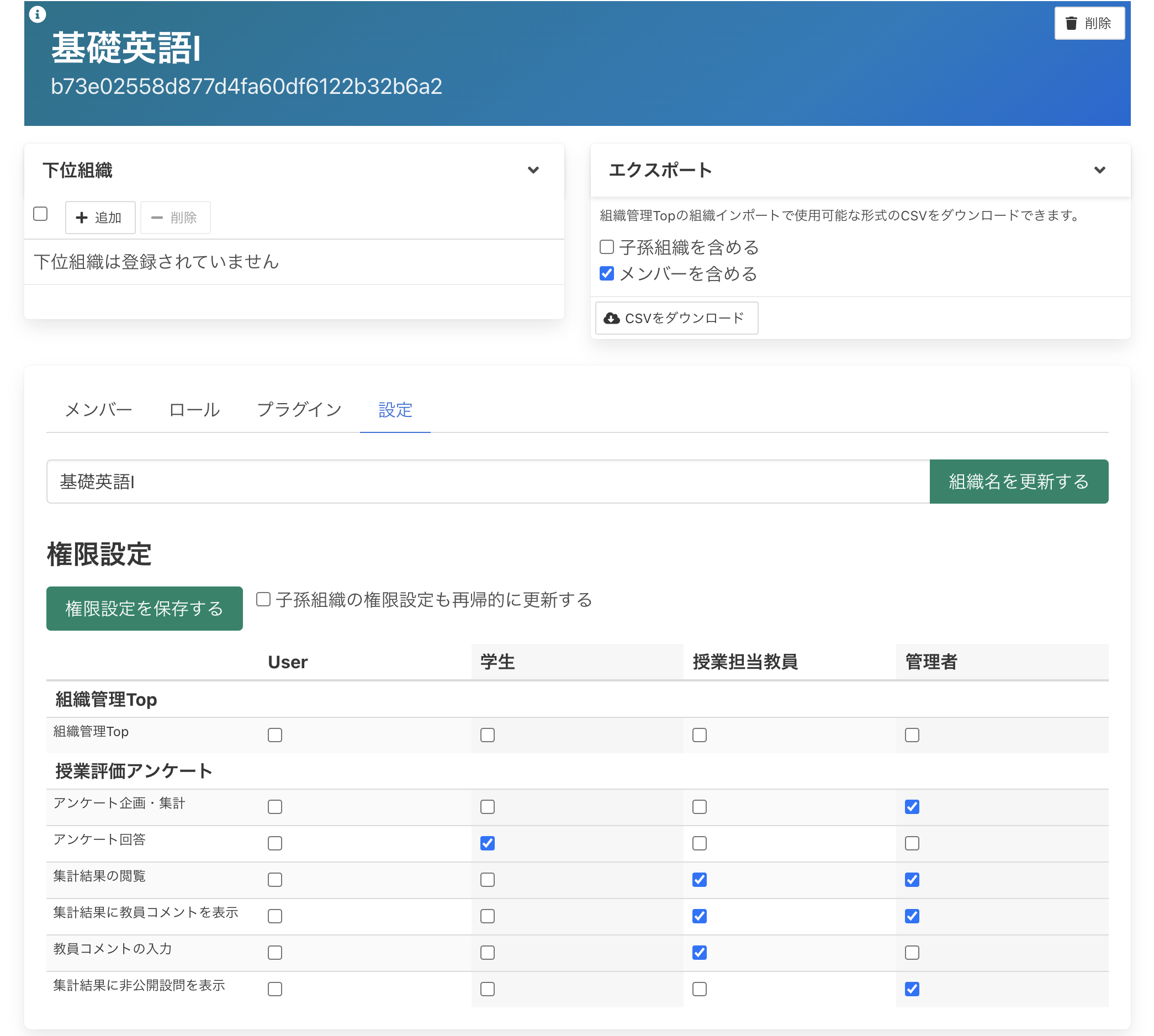Check アンケート回答 for User
Screen dimensions: 1154x1036
click(275, 843)
